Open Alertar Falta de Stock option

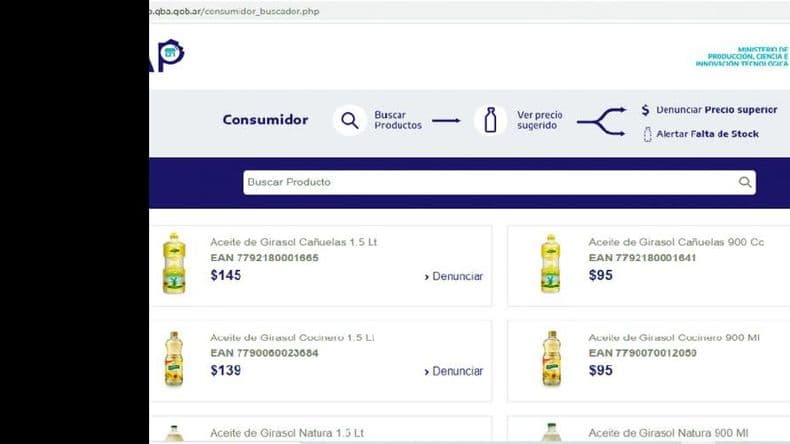coord(707,134)
